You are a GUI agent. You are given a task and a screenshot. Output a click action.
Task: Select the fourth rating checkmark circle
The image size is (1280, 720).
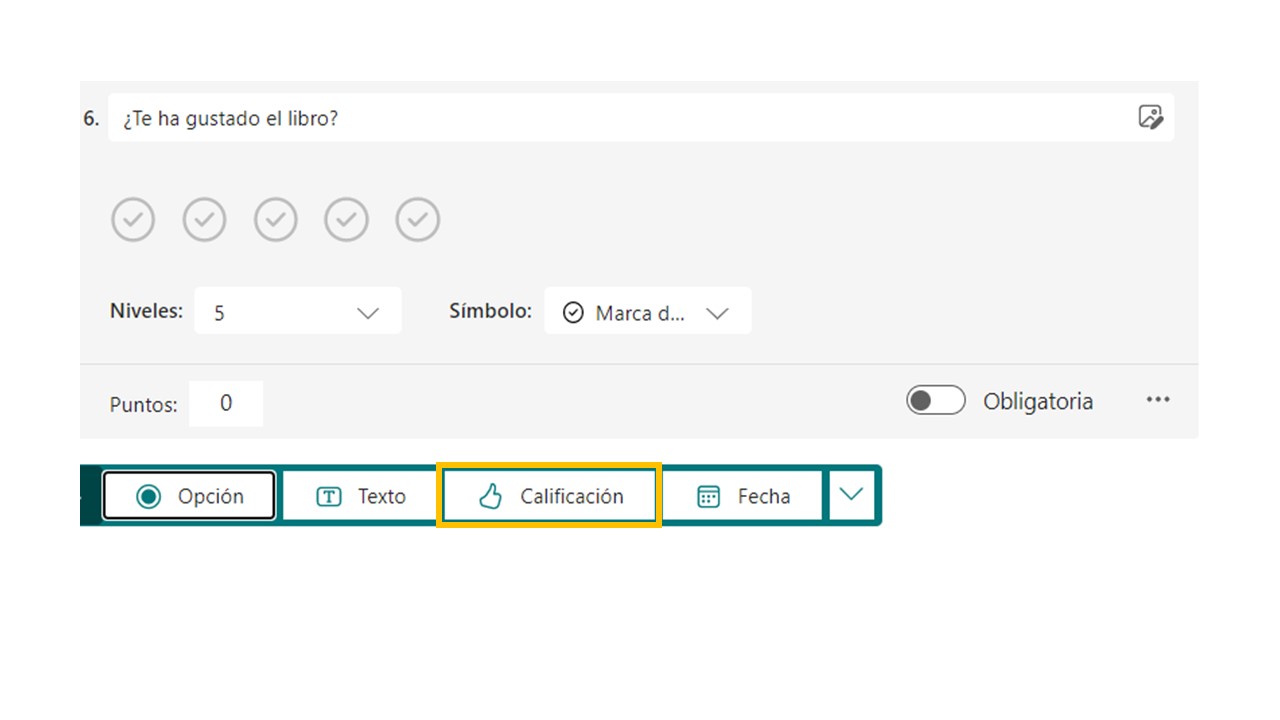[347, 220]
